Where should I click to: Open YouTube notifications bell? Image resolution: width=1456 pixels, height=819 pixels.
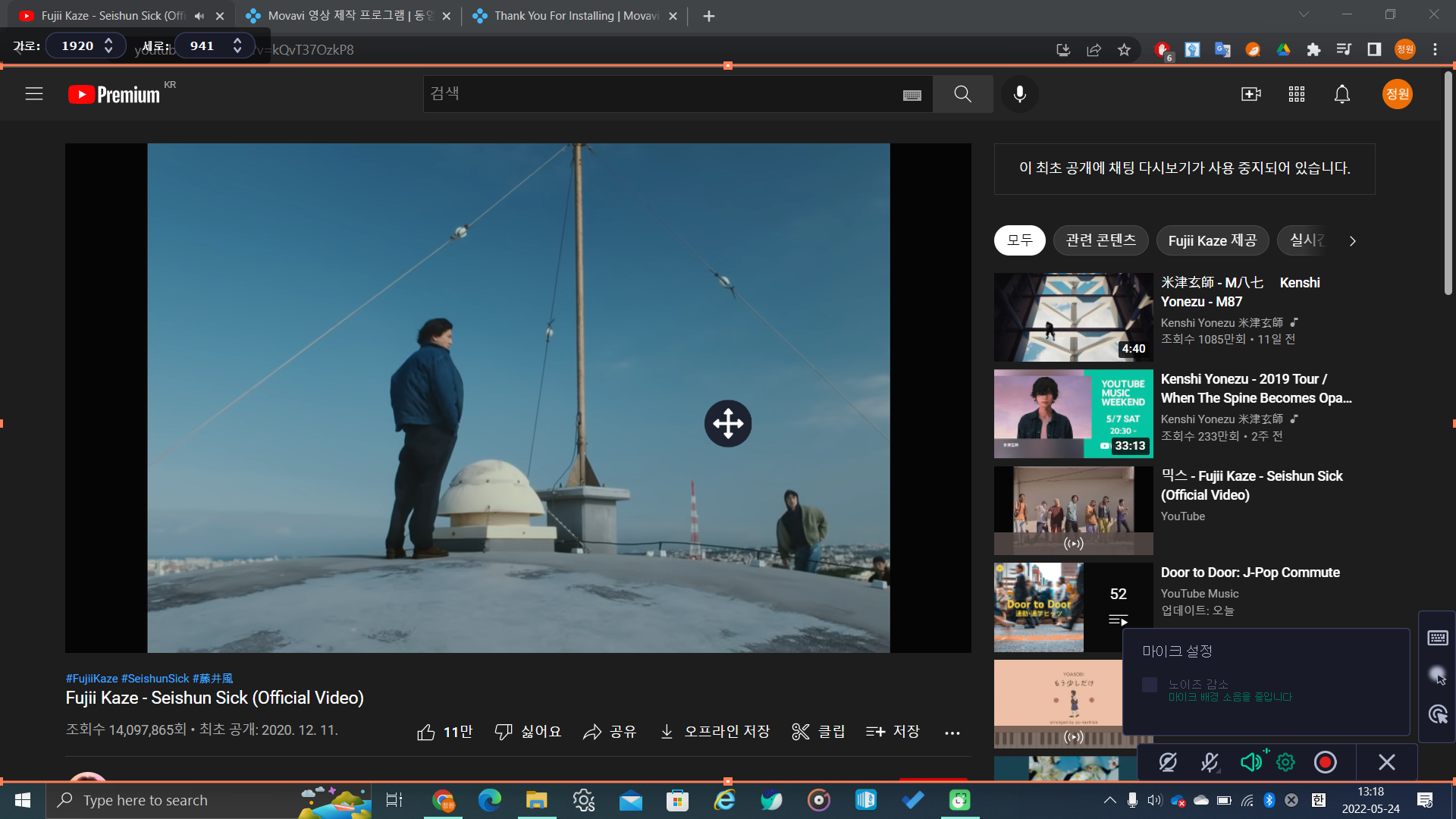click(1341, 94)
